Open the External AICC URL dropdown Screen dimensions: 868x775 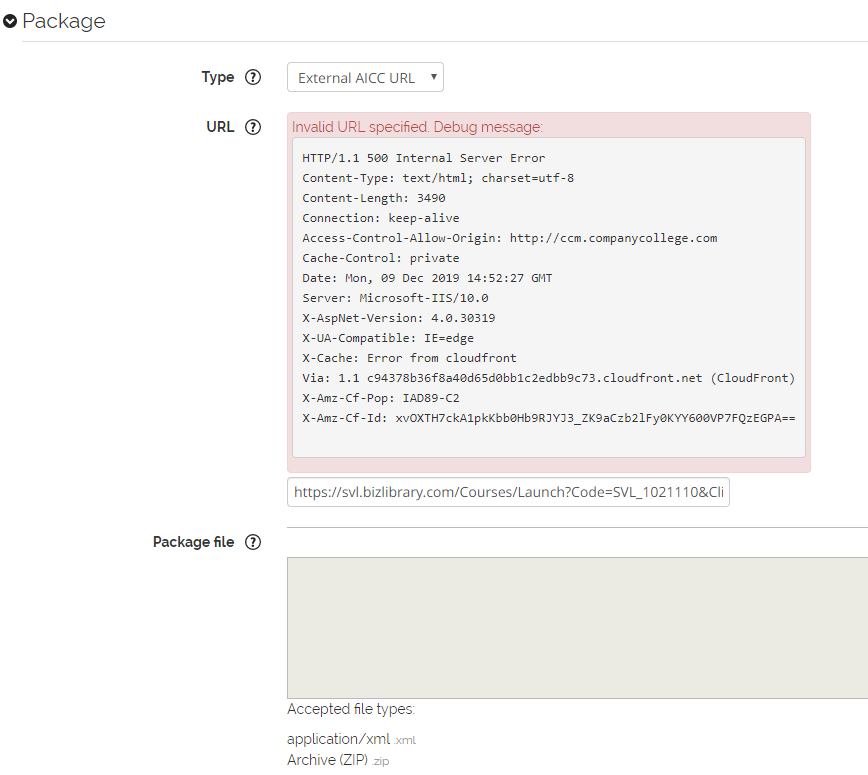(365, 77)
